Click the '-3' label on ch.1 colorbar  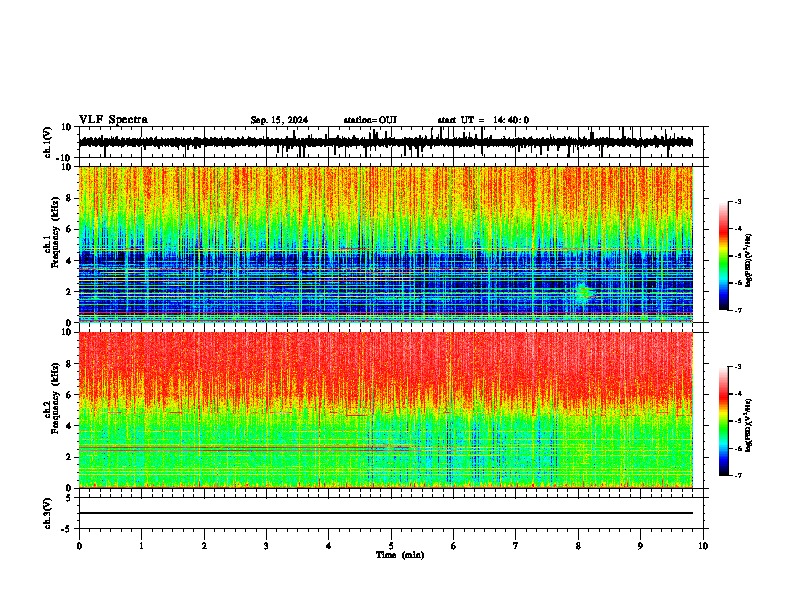click(x=738, y=201)
